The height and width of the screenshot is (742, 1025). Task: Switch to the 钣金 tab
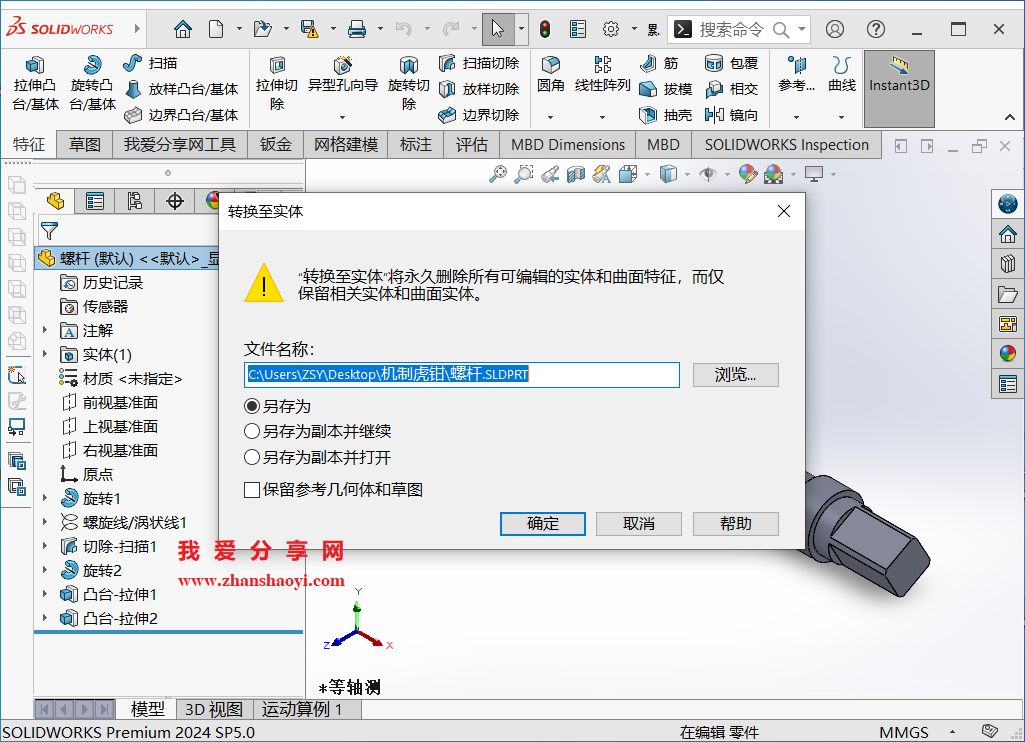tap(275, 144)
